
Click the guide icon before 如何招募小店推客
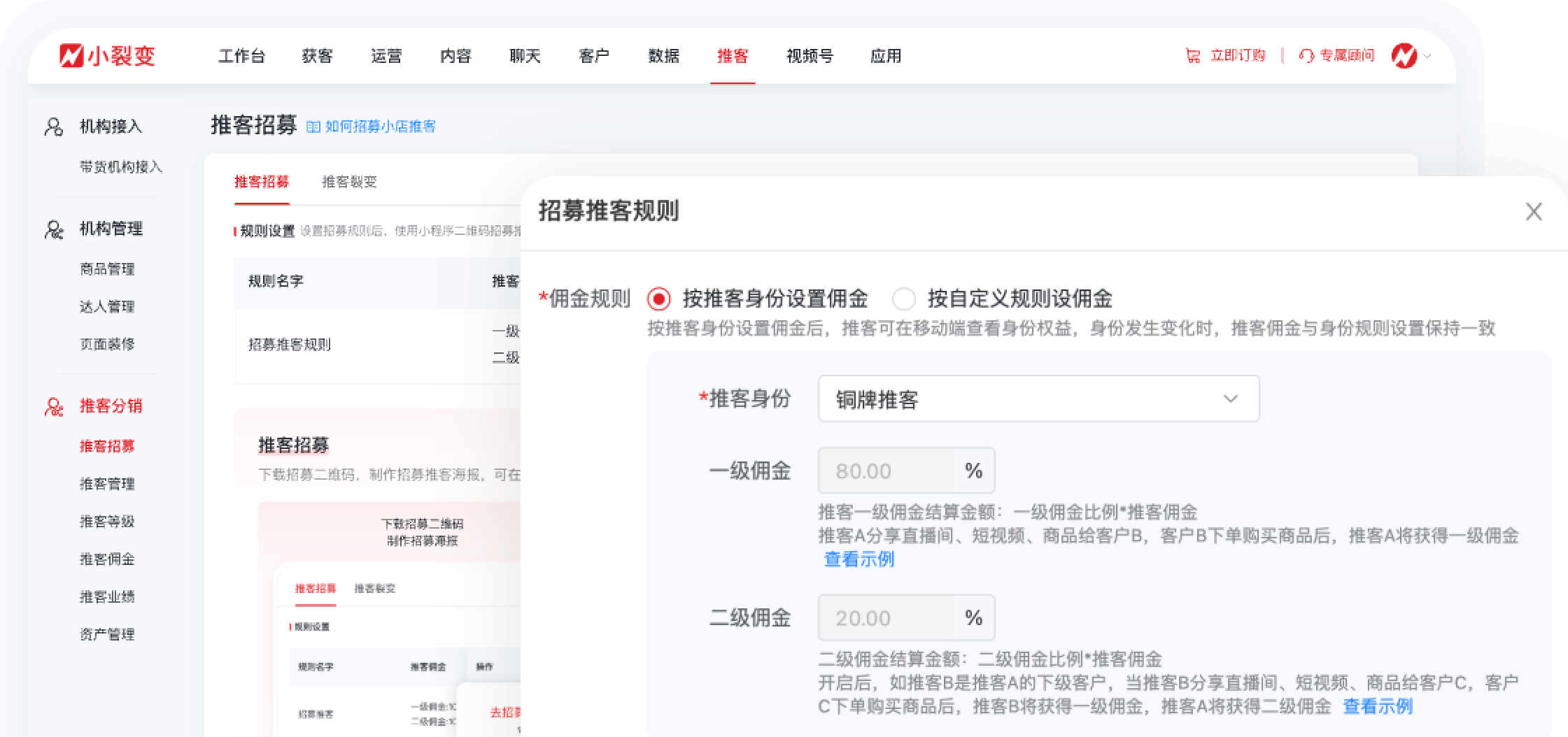tap(315, 127)
